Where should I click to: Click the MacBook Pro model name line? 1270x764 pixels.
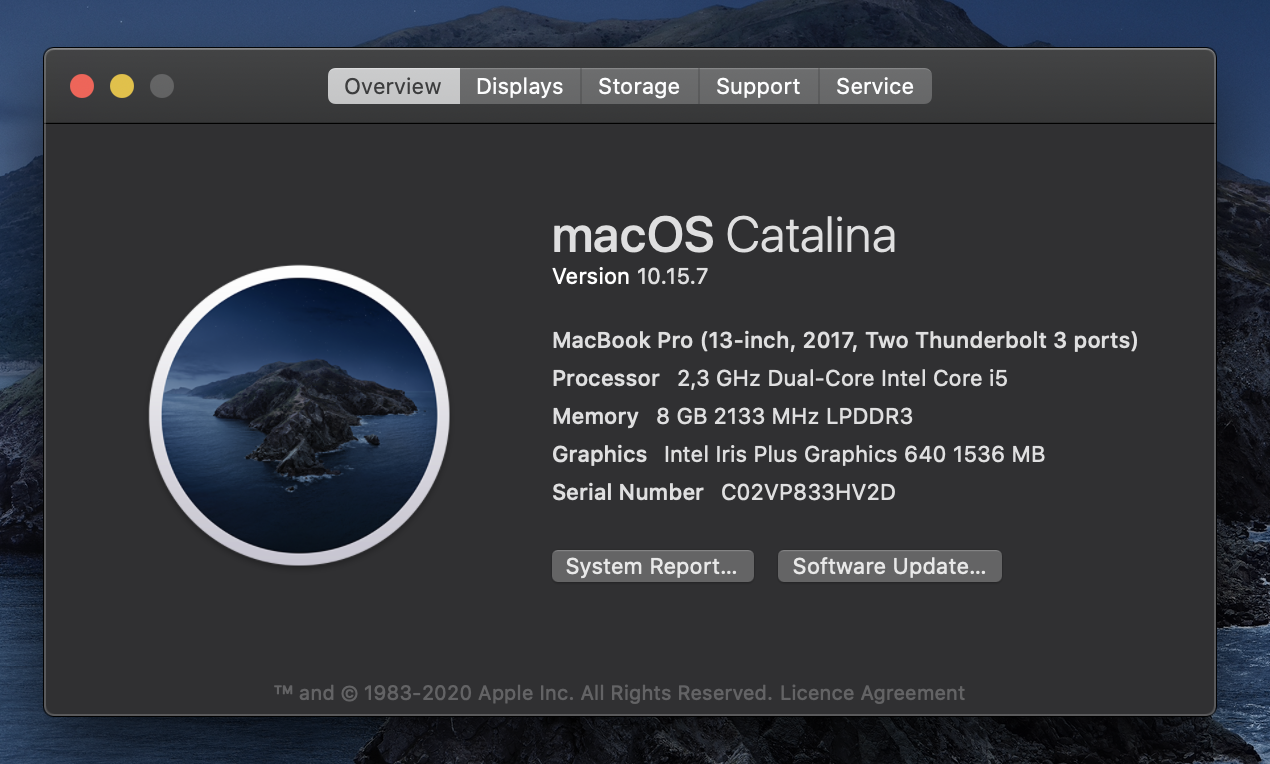pyautogui.click(x=845, y=341)
